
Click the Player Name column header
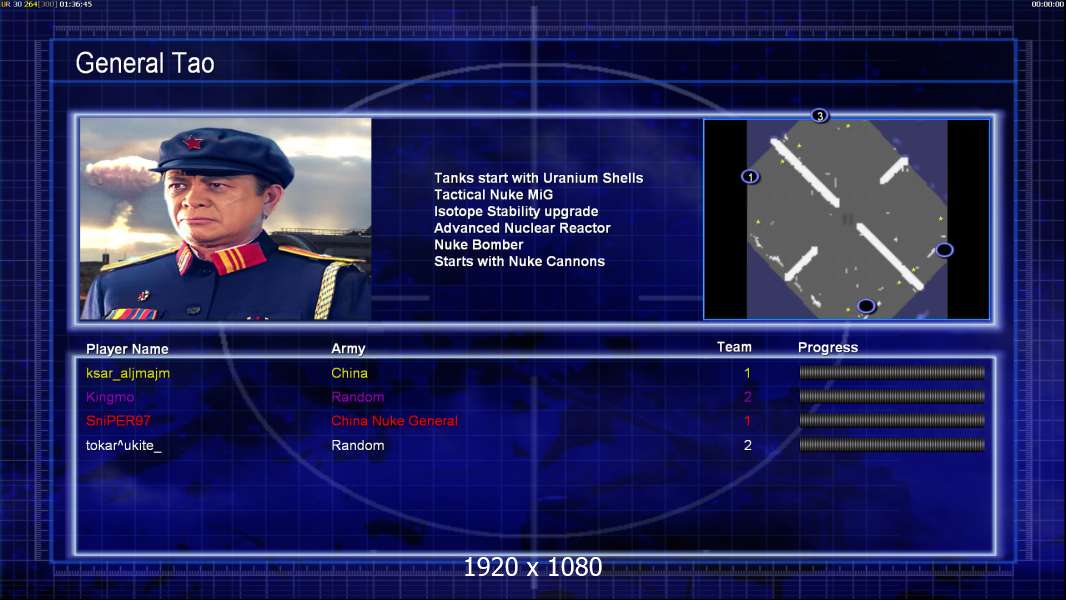pos(127,349)
